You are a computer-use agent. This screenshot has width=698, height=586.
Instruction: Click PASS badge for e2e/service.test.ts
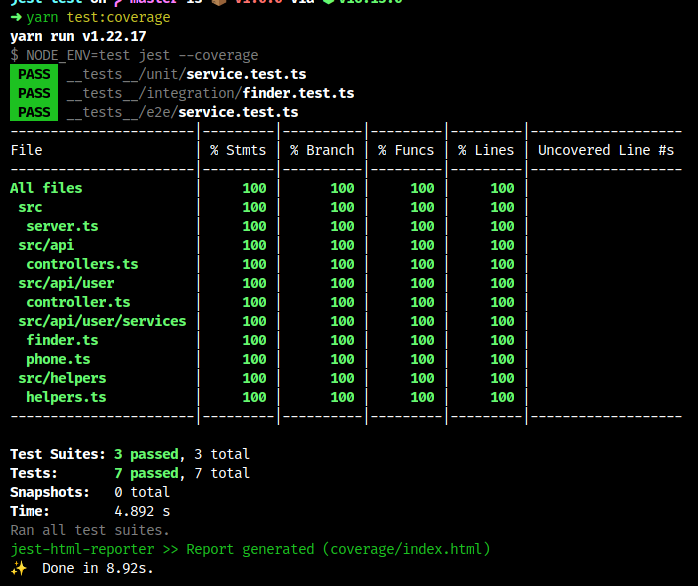click(x=34, y=112)
